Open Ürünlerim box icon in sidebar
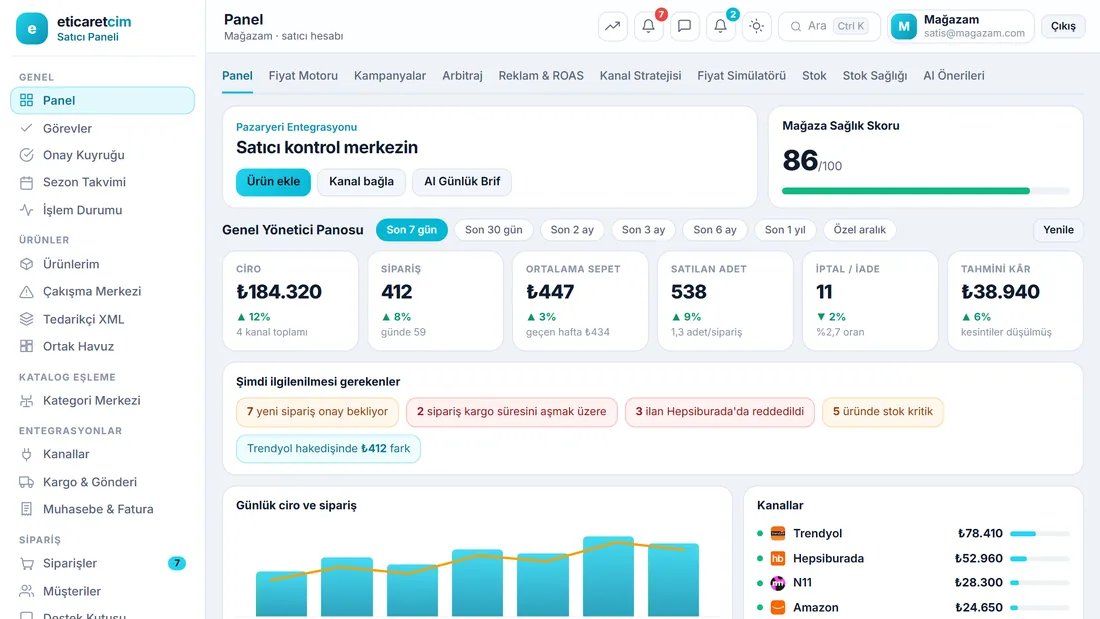Screen dimensions: 1100x619 pos(27,264)
